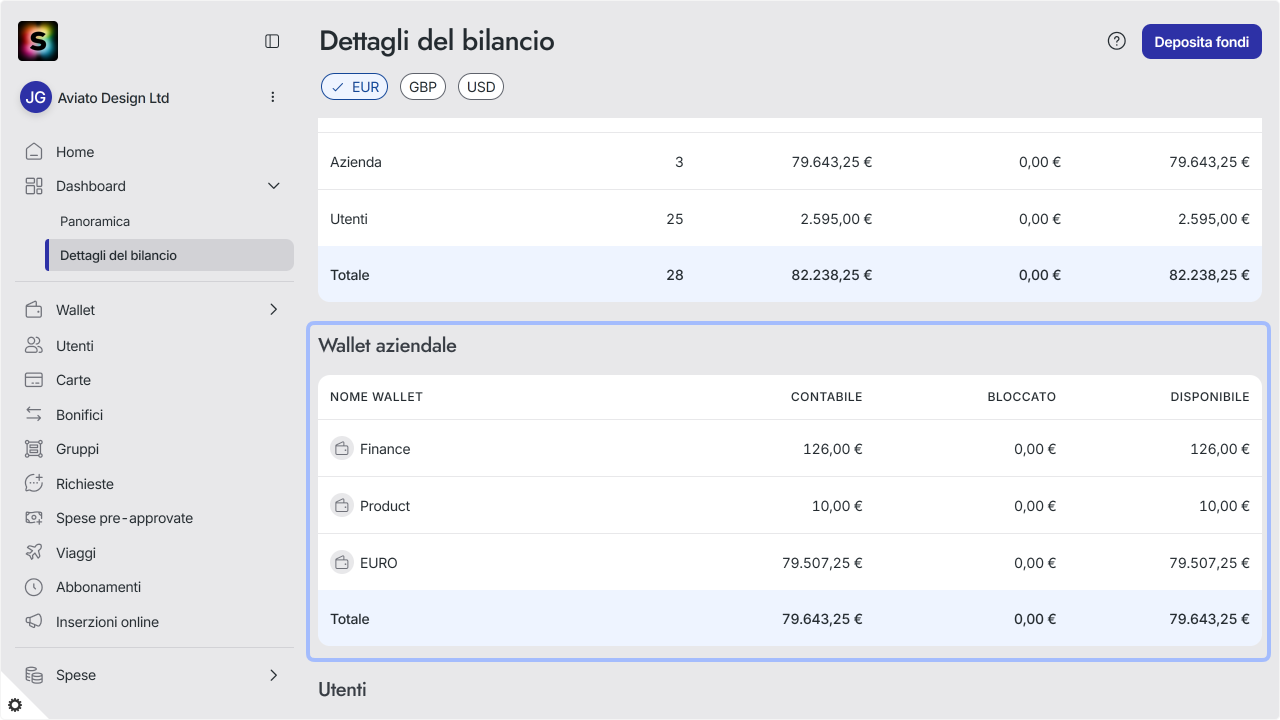Click the colorful S app logo

coord(38,41)
